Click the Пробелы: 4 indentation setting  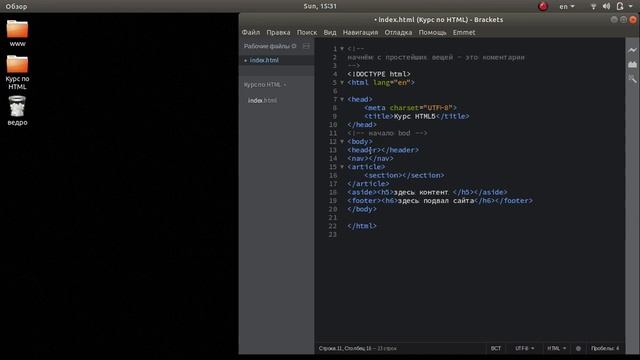click(x=605, y=349)
